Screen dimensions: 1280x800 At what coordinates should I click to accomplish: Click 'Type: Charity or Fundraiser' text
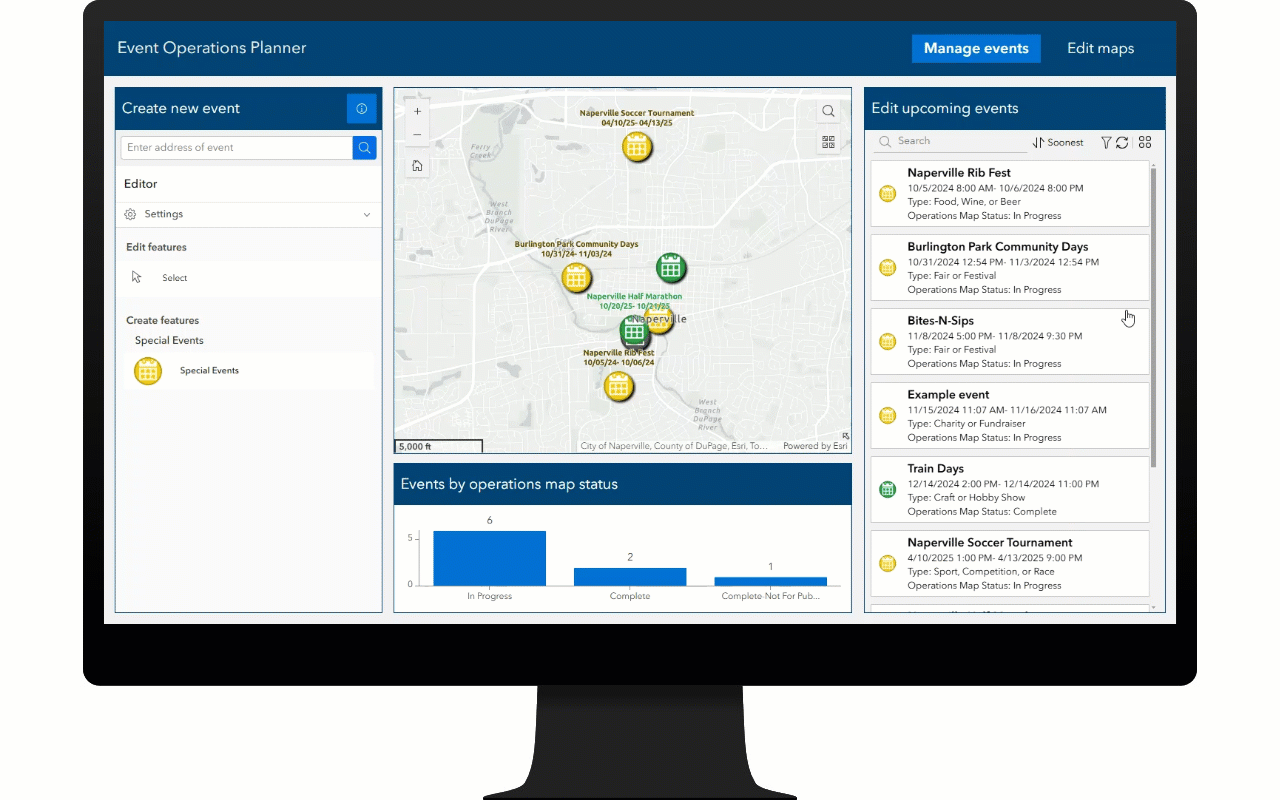(965, 424)
